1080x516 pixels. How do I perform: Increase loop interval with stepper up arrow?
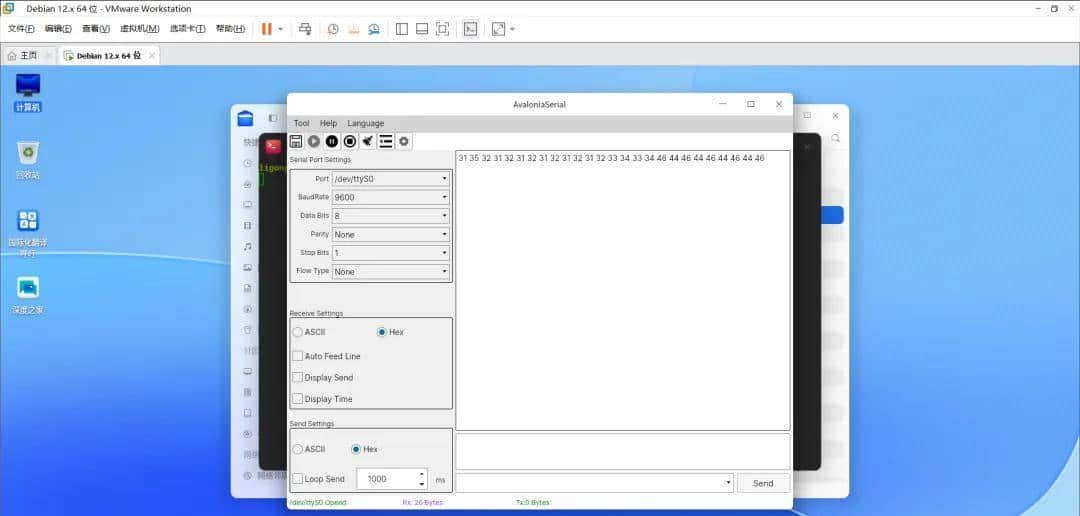pos(422,474)
